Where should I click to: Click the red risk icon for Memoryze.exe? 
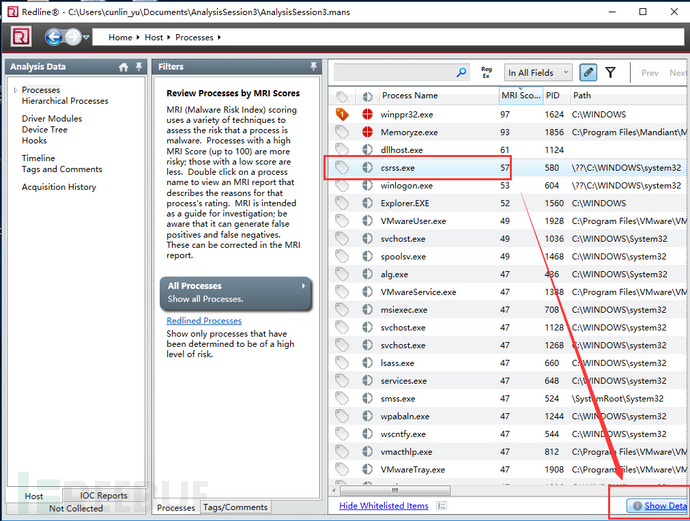366,132
